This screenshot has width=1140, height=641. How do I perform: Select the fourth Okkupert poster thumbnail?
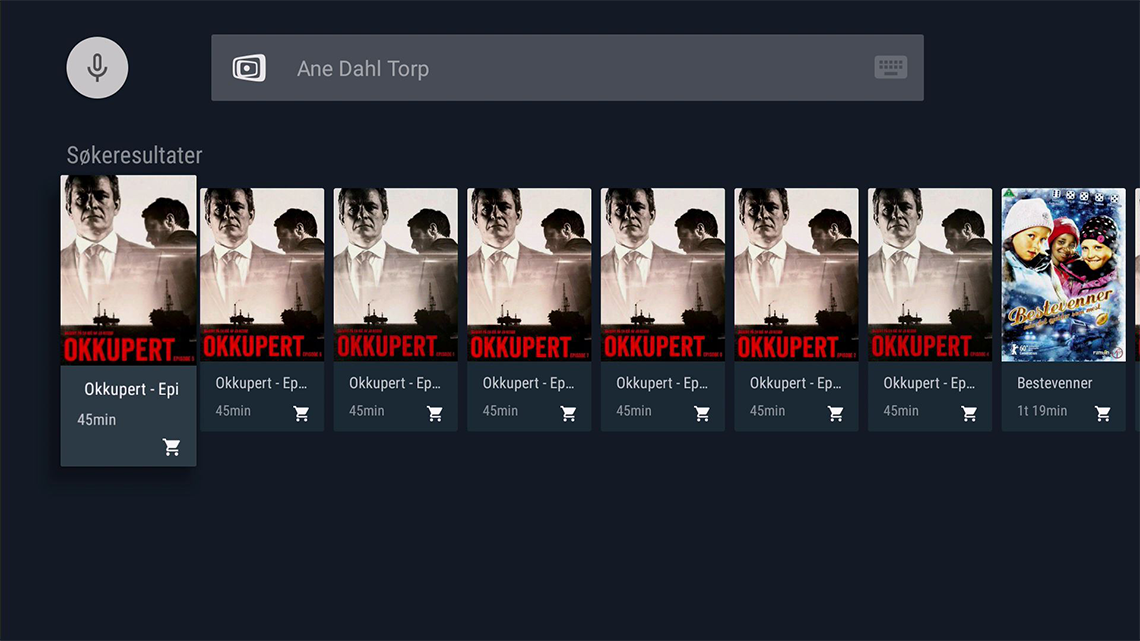[x=529, y=274]
